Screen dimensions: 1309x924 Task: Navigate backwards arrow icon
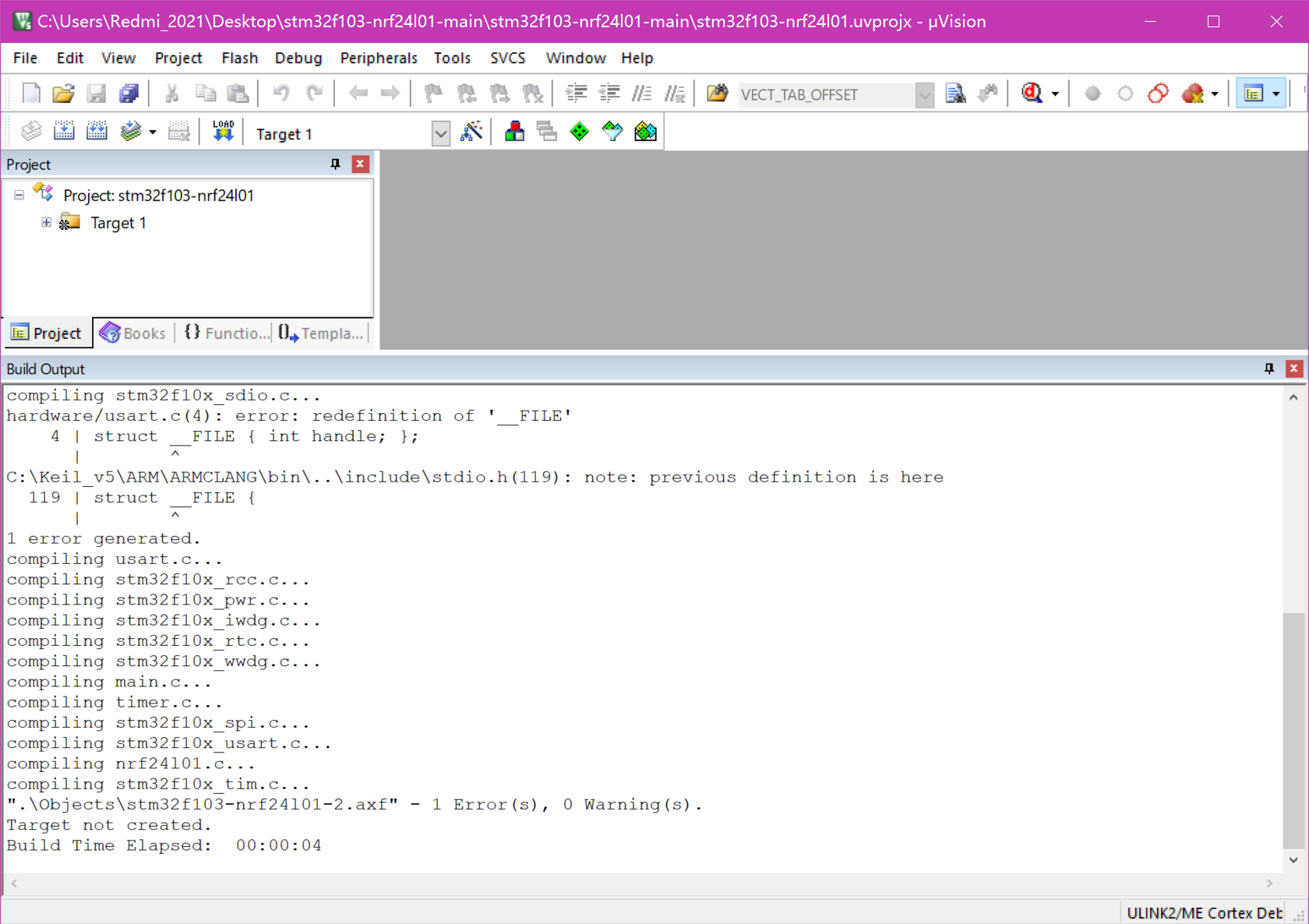pyautogui.click(x=358, y=93)
